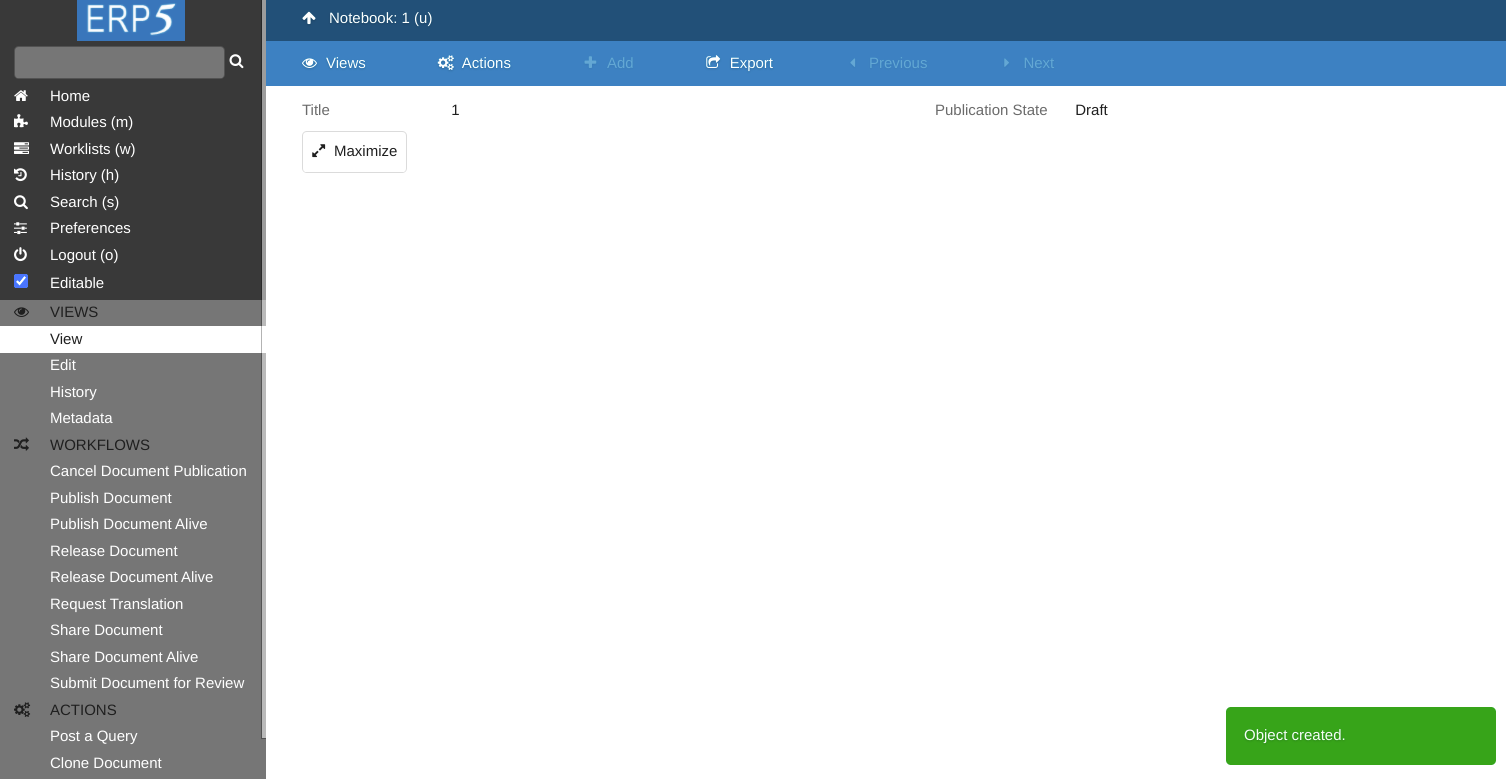Open Search (s) in the sidebar
1506x779 pixels.
pyautogui.click(x=84, y=202)
